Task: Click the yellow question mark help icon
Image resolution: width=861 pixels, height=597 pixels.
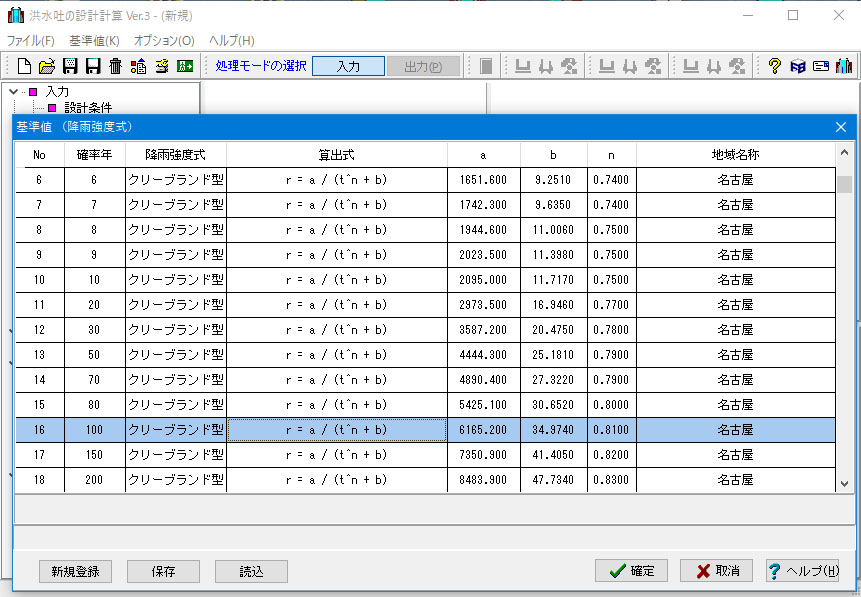Action: pos(774,66)
